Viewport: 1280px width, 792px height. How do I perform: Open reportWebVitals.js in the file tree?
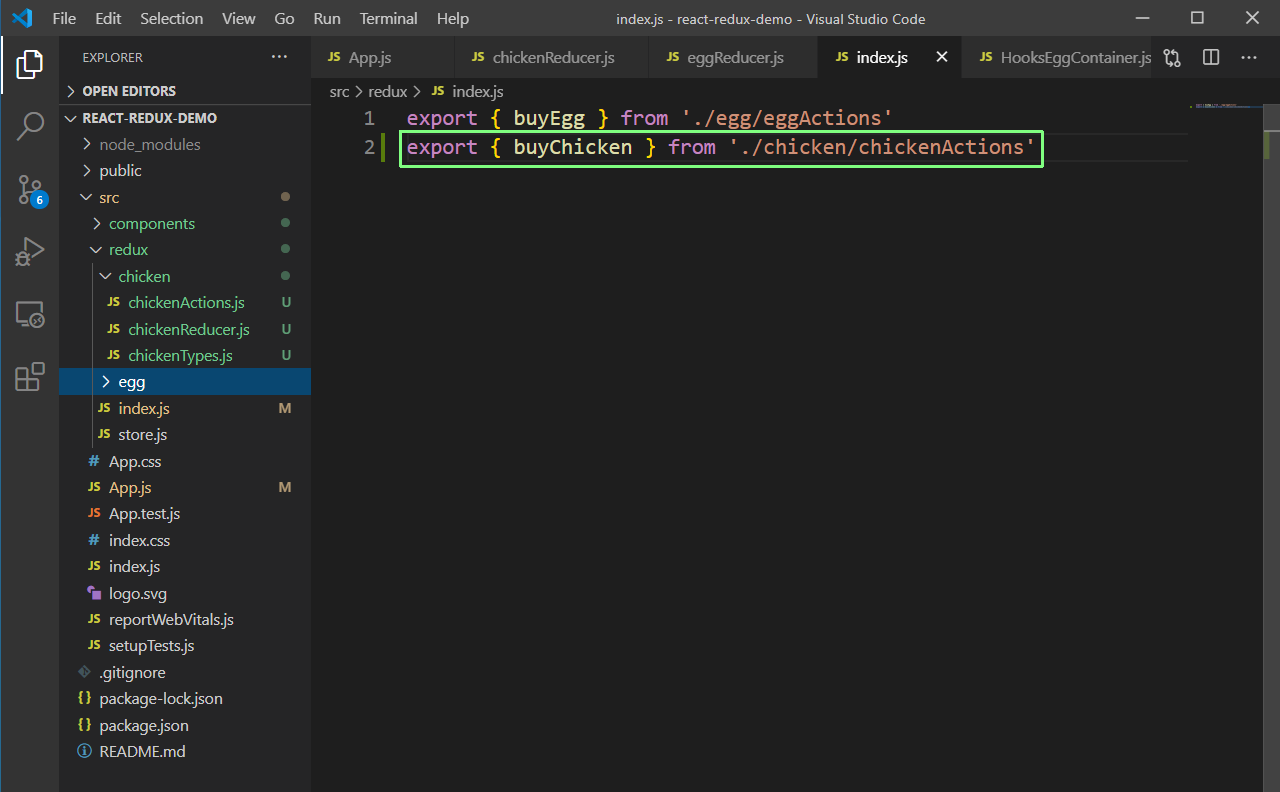tap(185, 619)
